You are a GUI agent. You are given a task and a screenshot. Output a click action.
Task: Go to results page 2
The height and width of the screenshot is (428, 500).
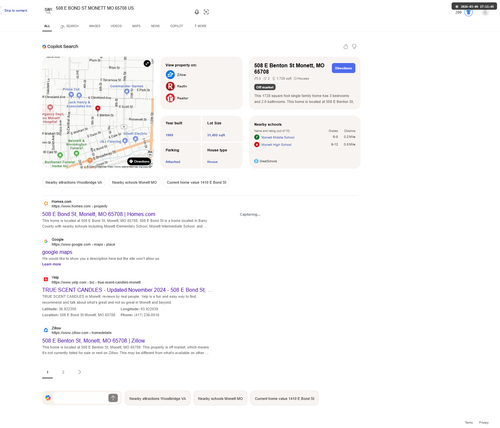[x=63, y=372]
